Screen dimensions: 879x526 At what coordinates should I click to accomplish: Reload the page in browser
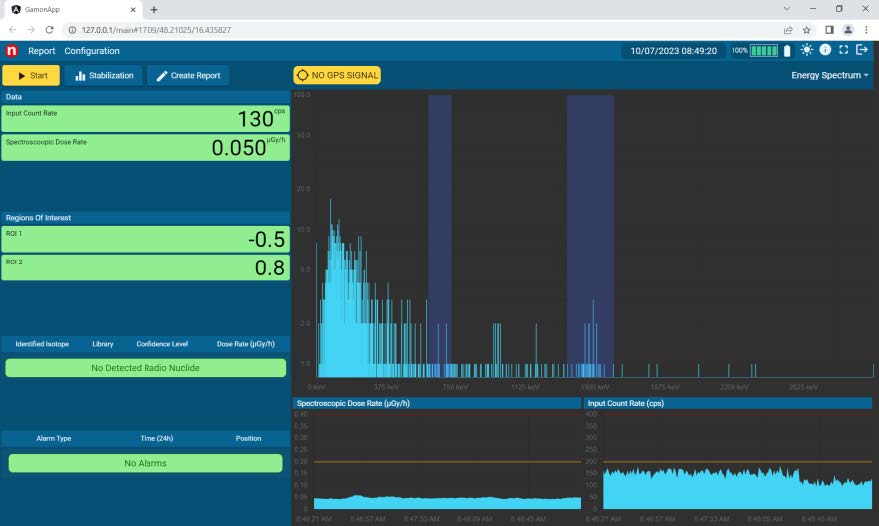pos(49,30)
